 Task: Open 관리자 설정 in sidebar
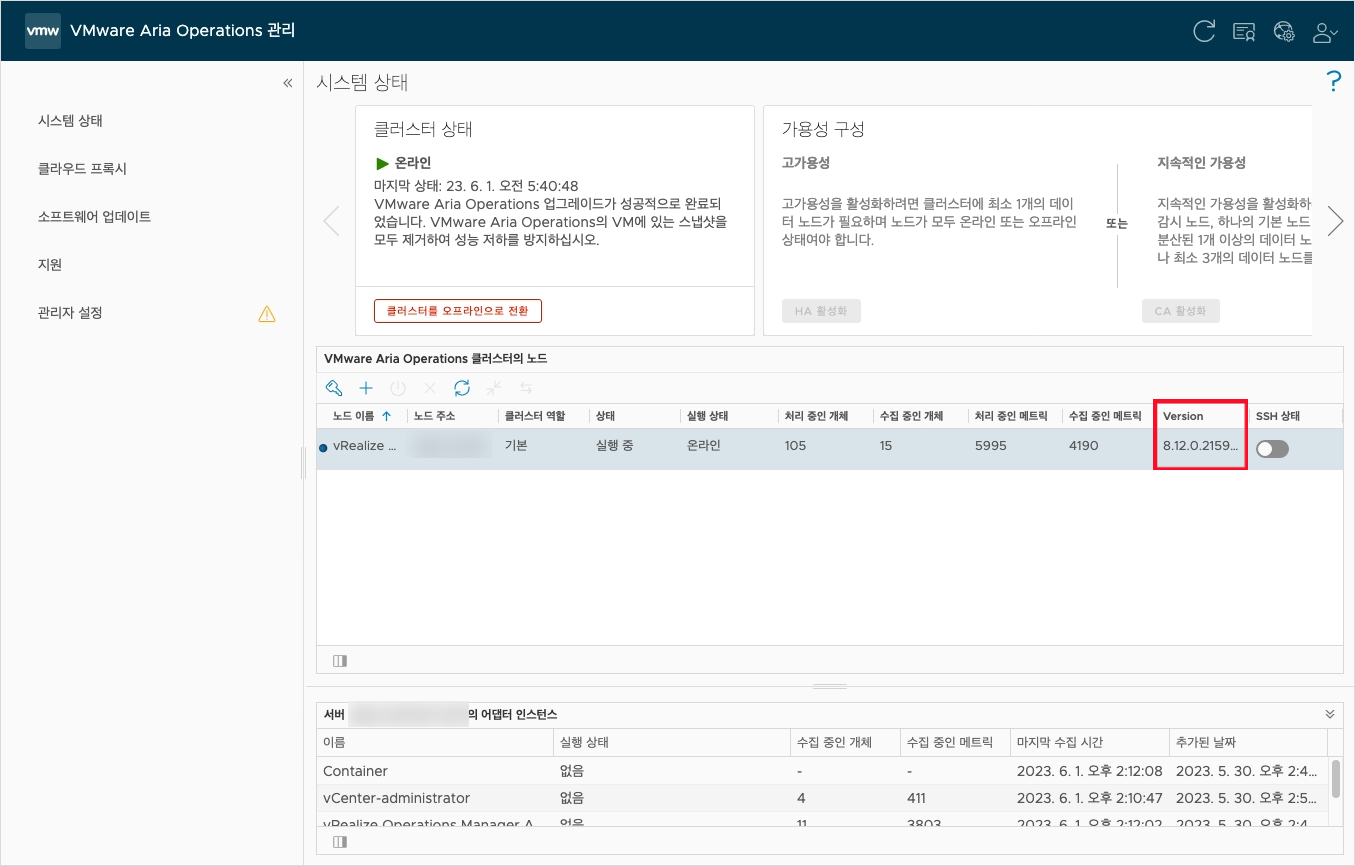coord(71,313)
